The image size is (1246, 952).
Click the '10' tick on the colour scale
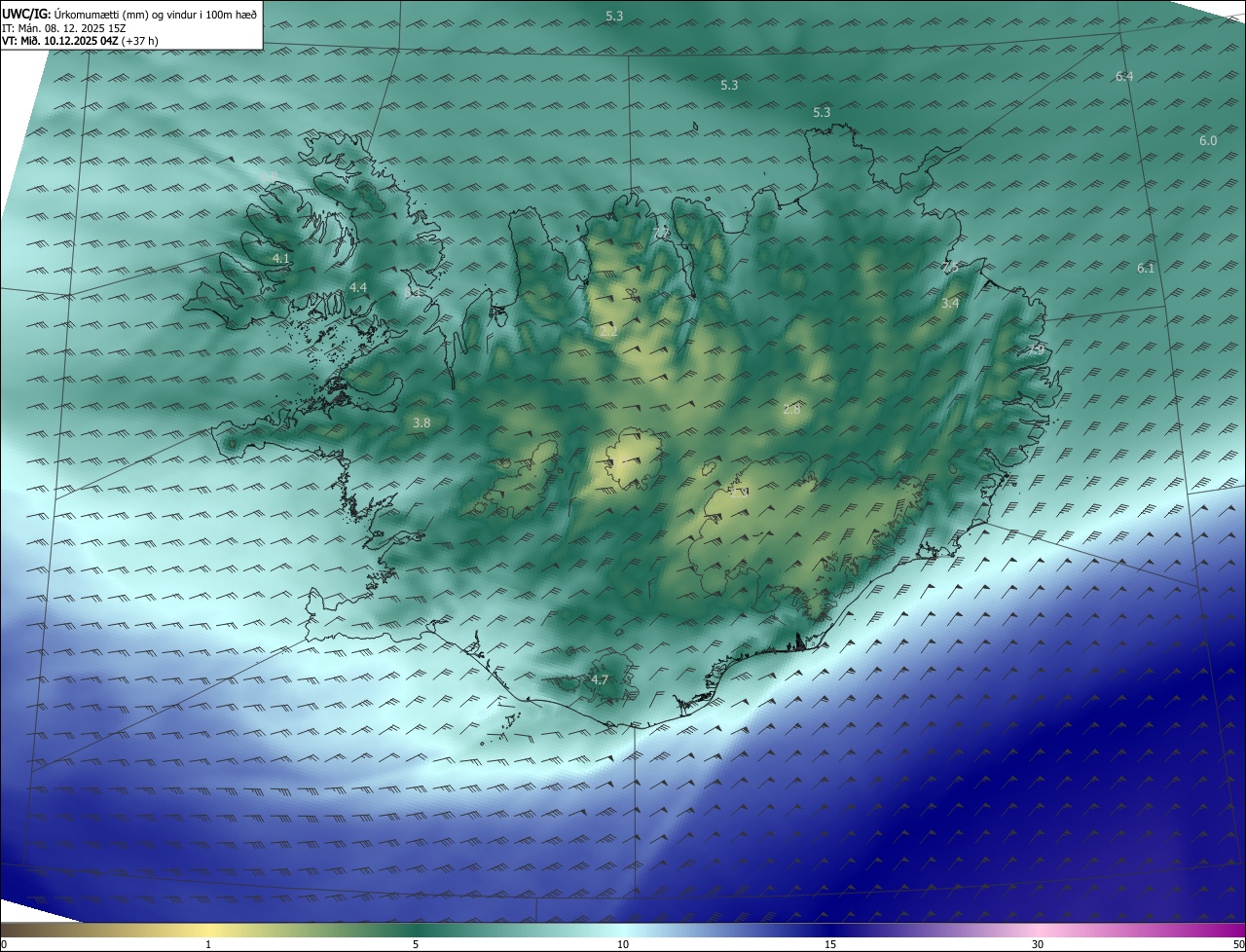[x=623, y=944]
